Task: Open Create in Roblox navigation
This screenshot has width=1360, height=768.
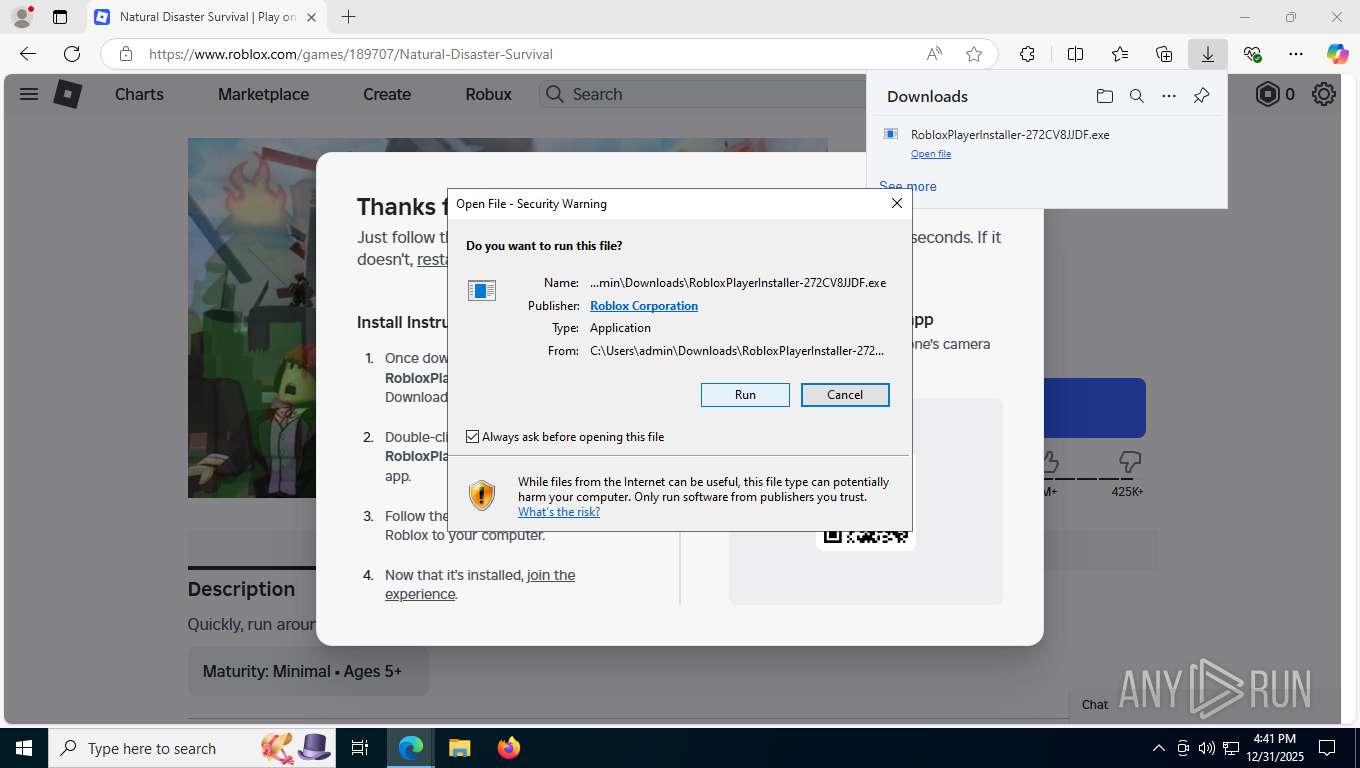Action: point(387,94)
